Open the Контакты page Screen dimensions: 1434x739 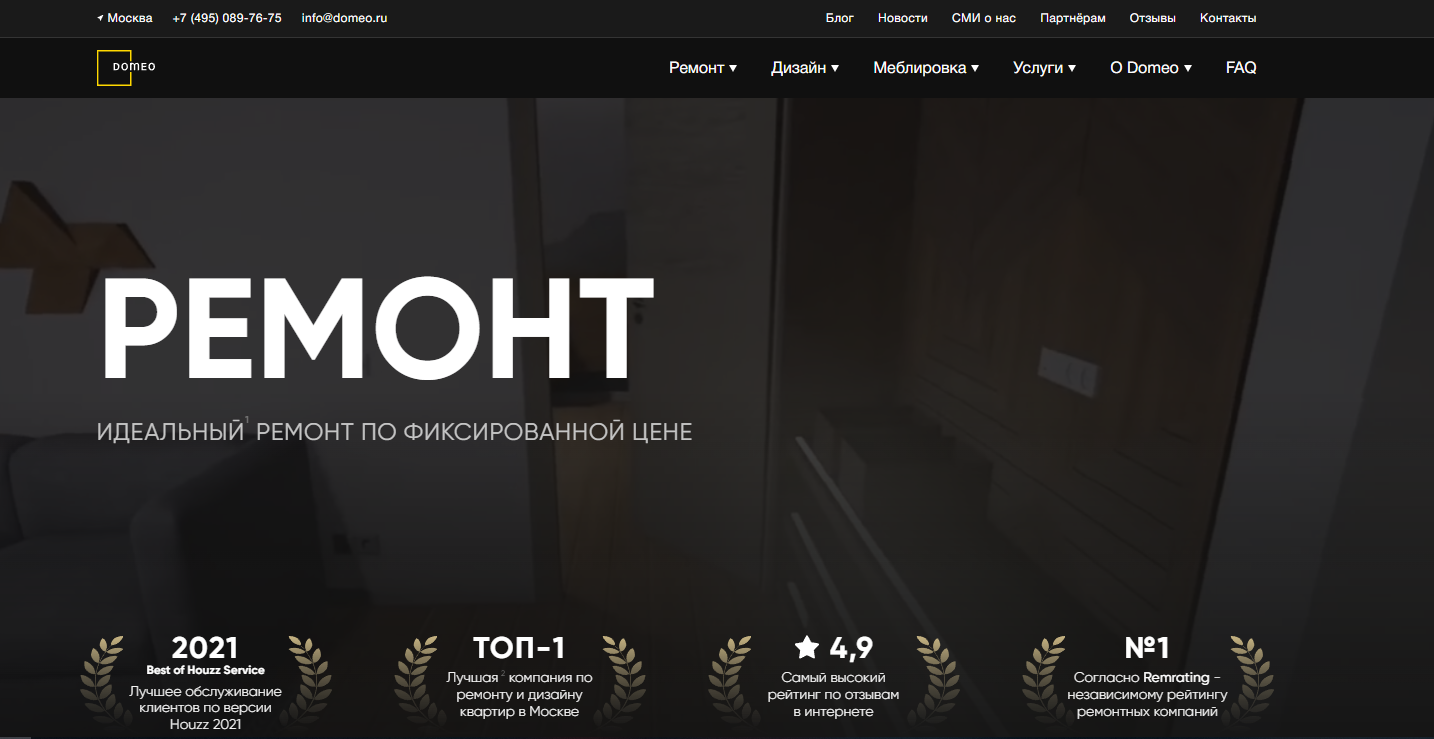point(1228,18)
